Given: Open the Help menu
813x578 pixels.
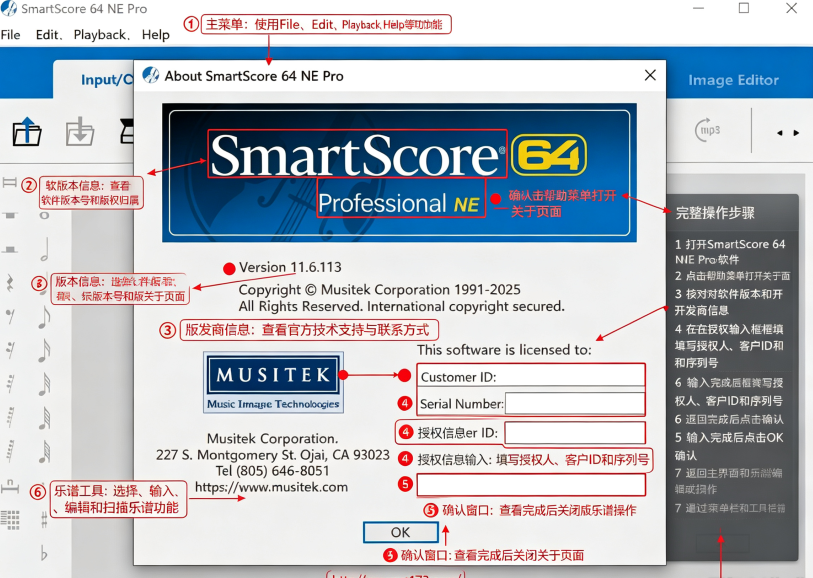Looking at the screenshot, I should [156, 35].
